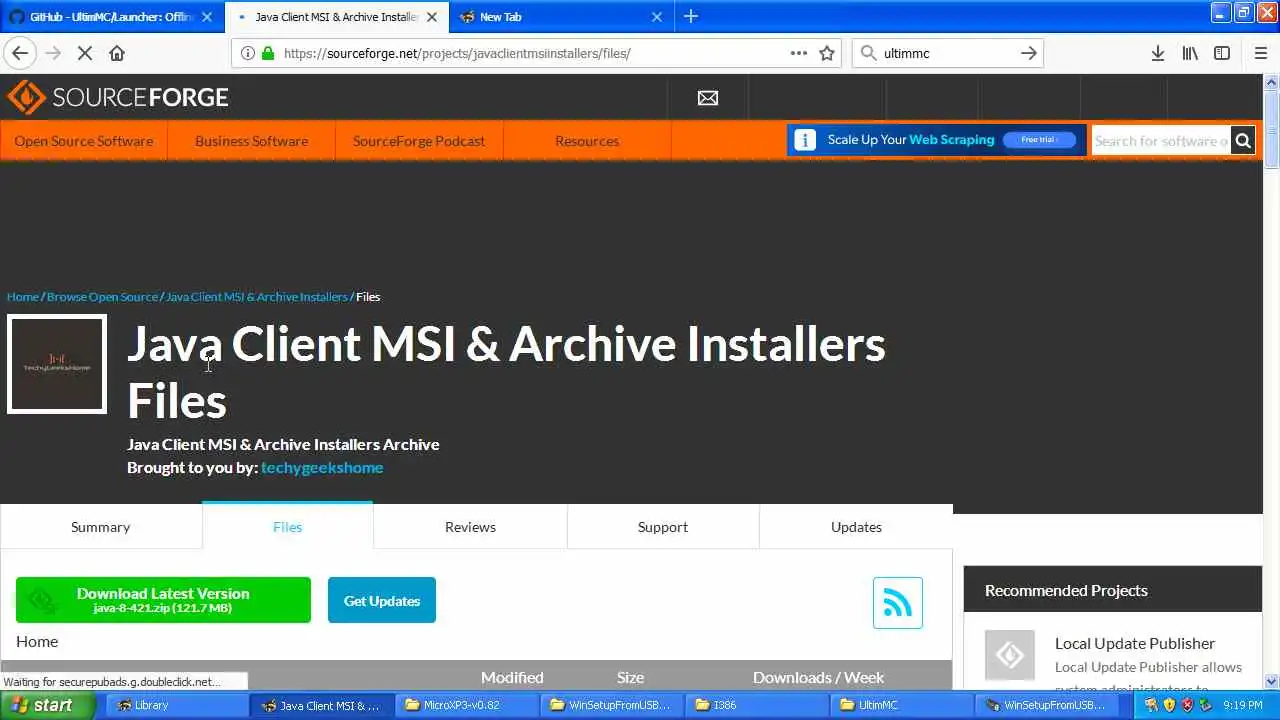
Task: Click the yellow security shield tray icon
Action: click(x=1169, y=705)
